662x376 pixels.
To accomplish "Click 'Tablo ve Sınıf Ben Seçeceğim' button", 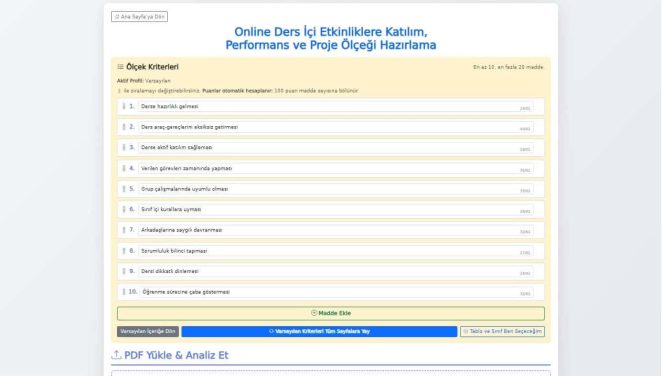I will tap(502, 331).
